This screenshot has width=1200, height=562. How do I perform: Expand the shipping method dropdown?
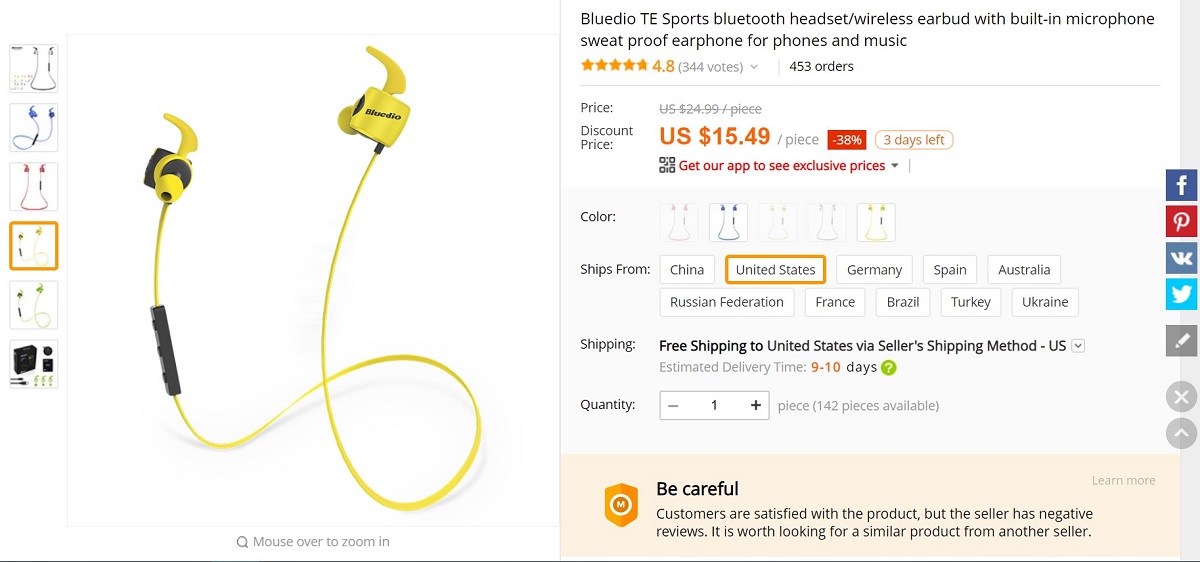[1078, 346]
